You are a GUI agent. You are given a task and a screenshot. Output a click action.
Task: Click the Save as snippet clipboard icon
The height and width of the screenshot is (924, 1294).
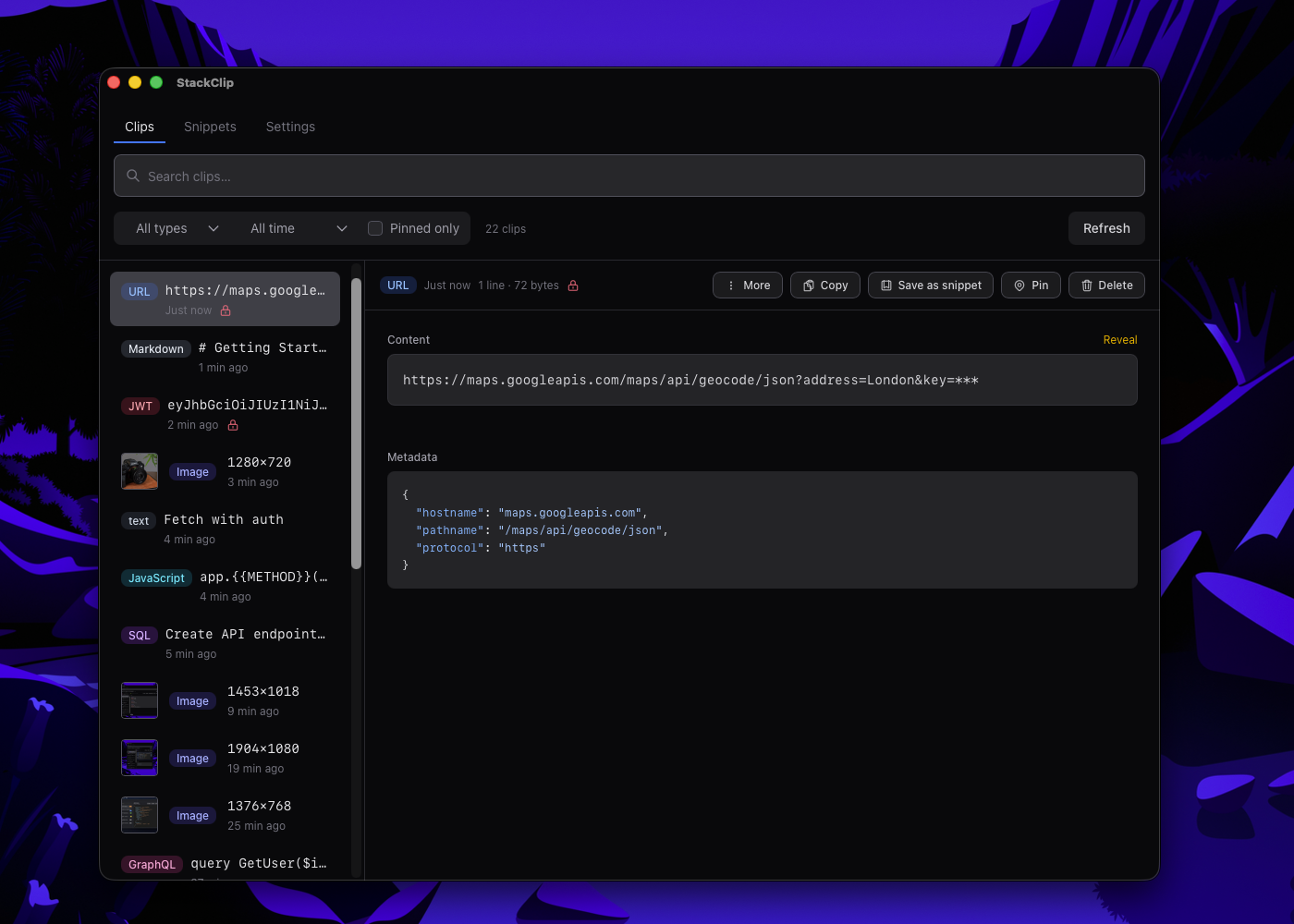[885, 285]
